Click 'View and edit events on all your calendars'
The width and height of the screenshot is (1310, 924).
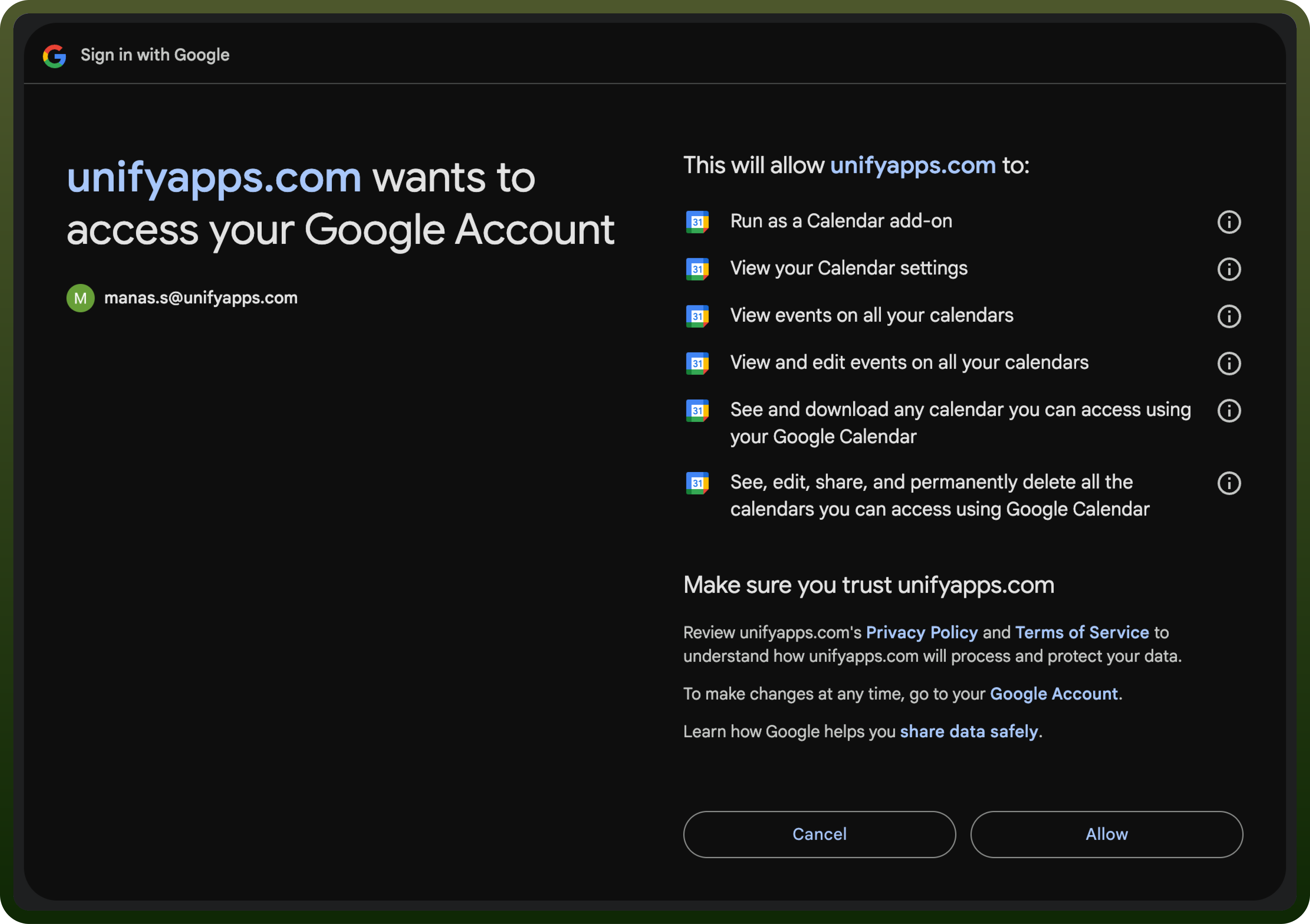(909, 363)
